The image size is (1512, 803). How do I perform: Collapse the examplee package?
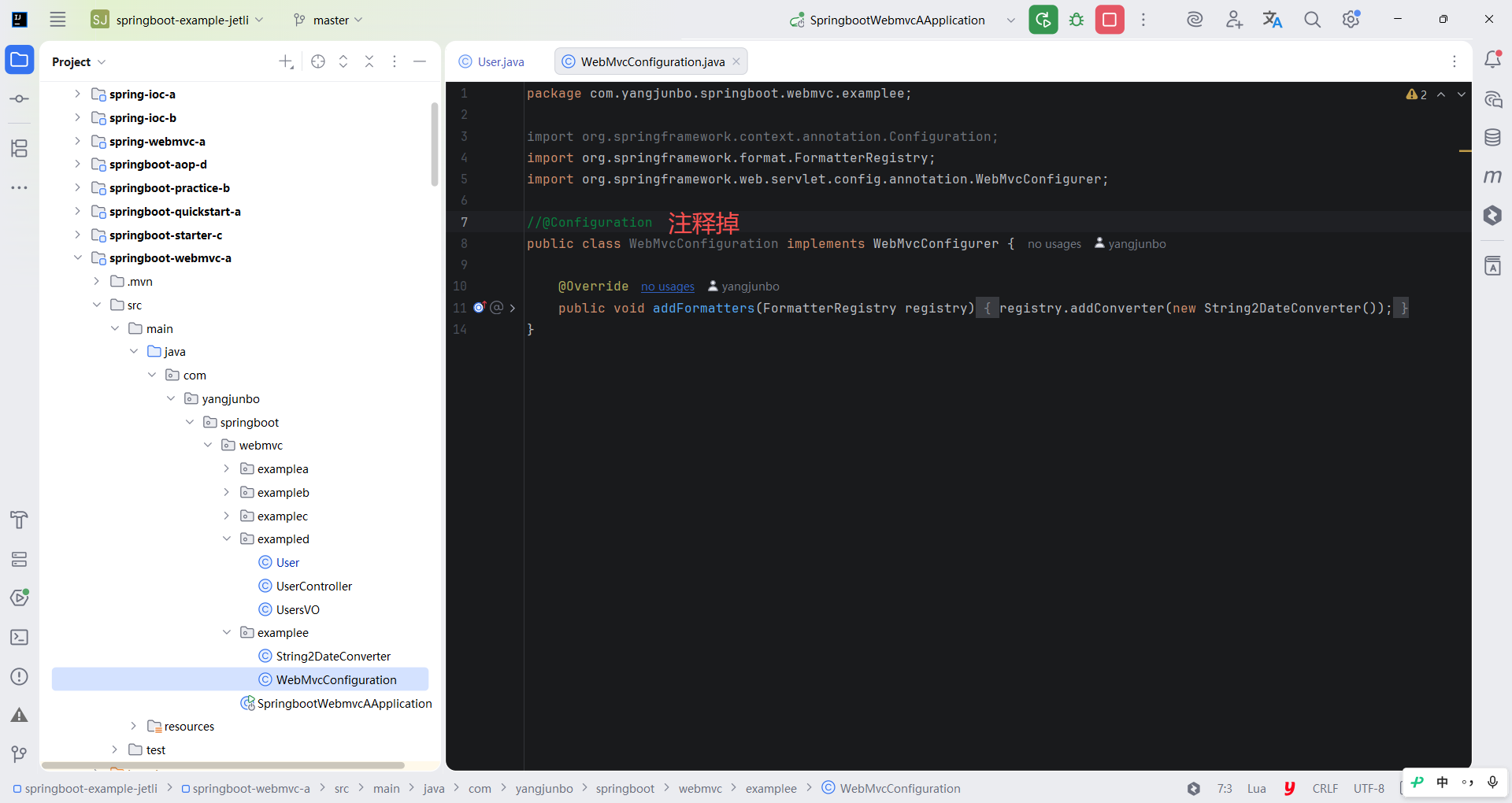point(227,632)
